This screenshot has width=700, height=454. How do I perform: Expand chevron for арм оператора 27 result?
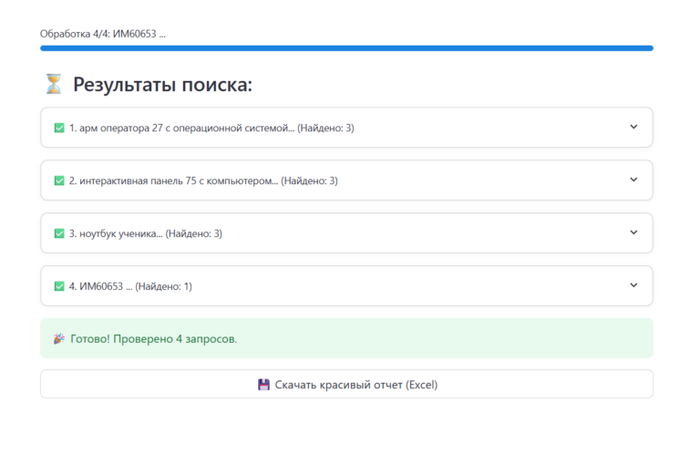pyautogui.click(x=633, y=127)
